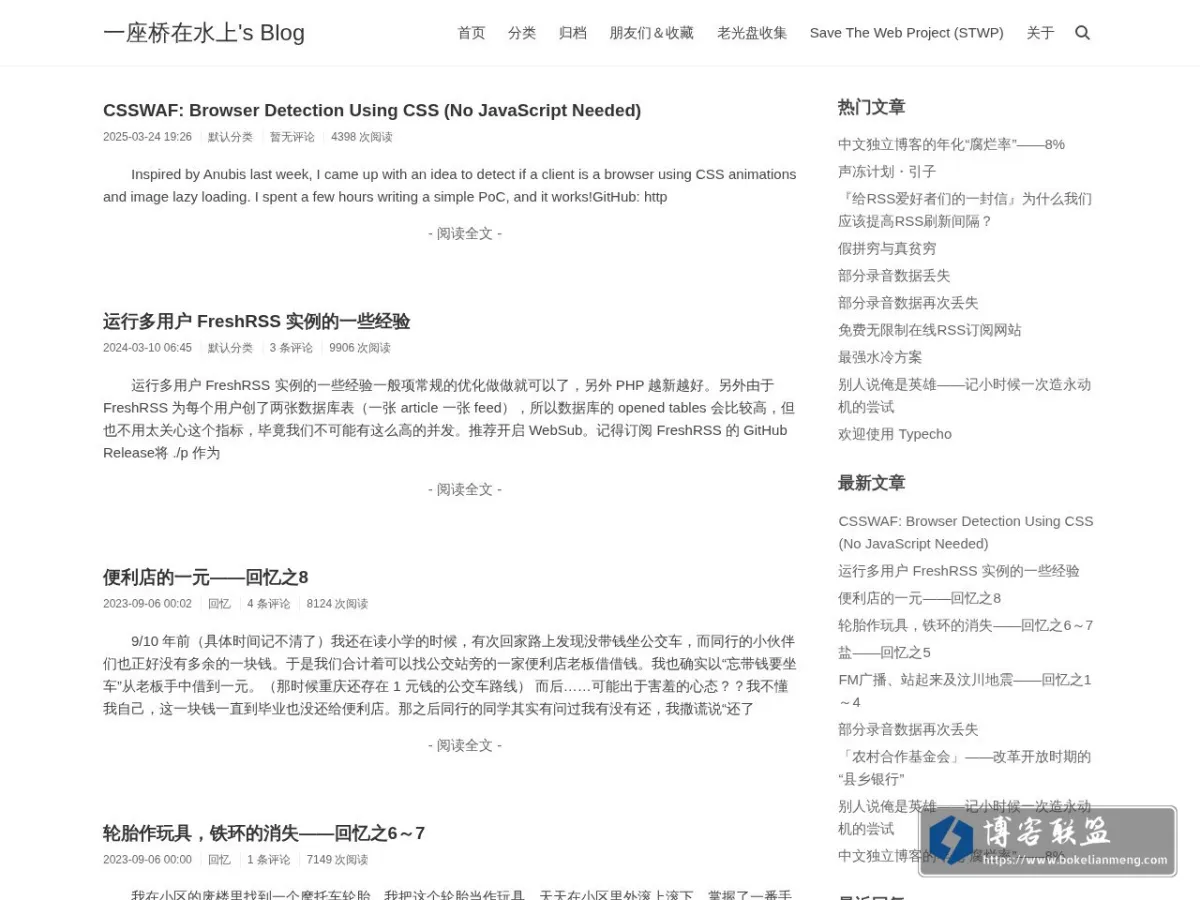Select 9906 次阅读 view count
The height and width of the screenshot is (900, 1200).
360,348
